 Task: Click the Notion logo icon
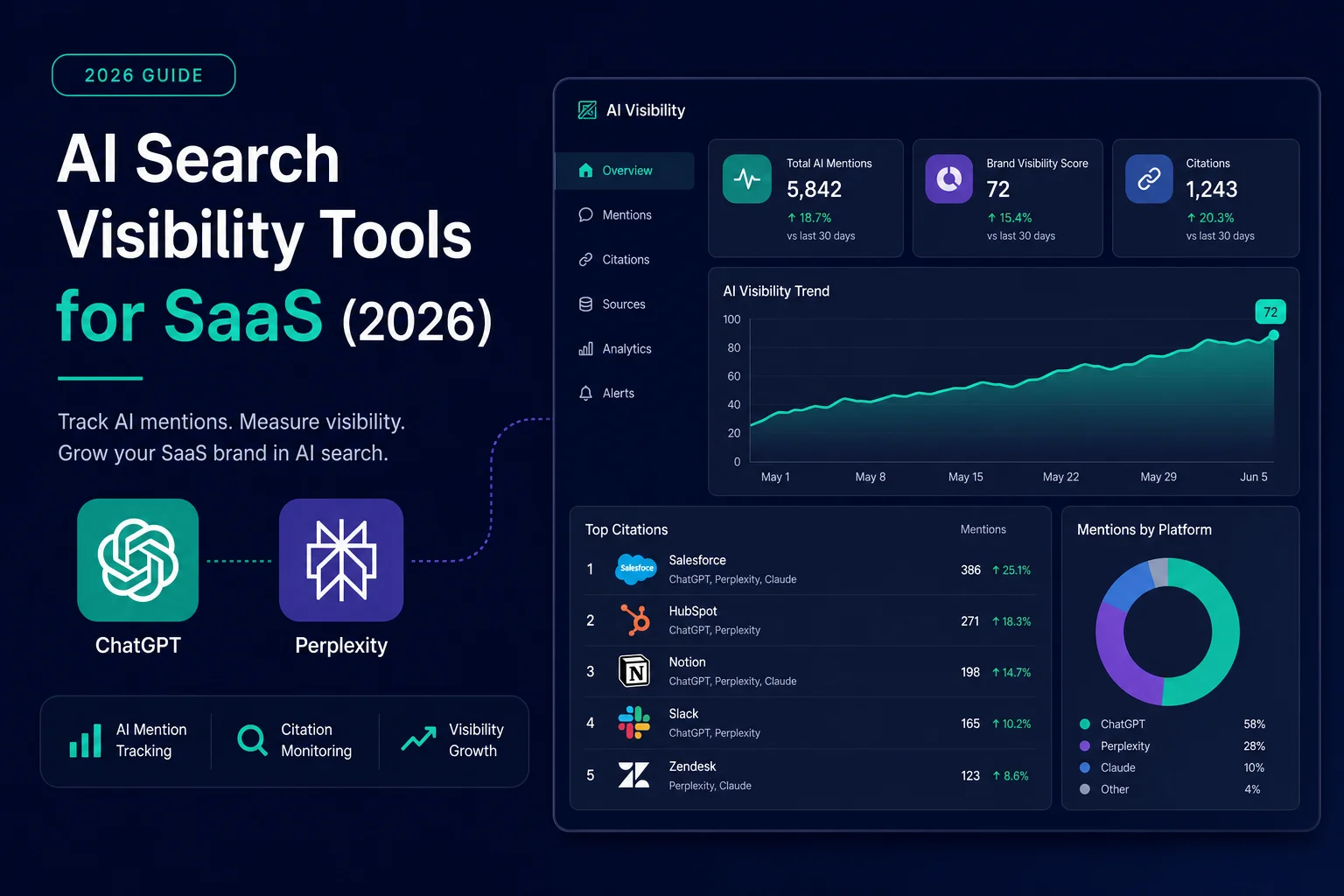coord(634,671)
